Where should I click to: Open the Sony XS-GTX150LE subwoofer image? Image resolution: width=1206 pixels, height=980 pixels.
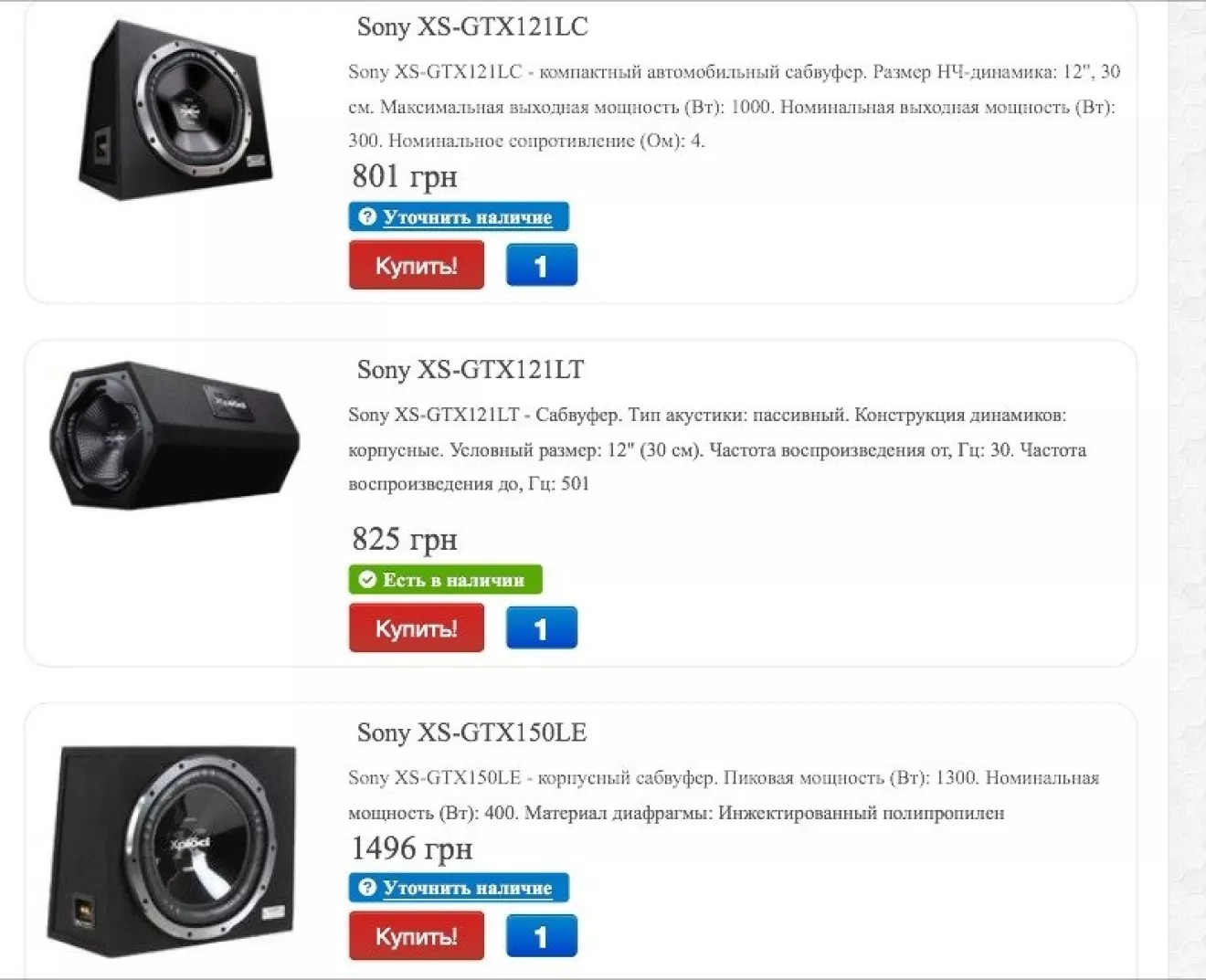click(x=174, y=850)
